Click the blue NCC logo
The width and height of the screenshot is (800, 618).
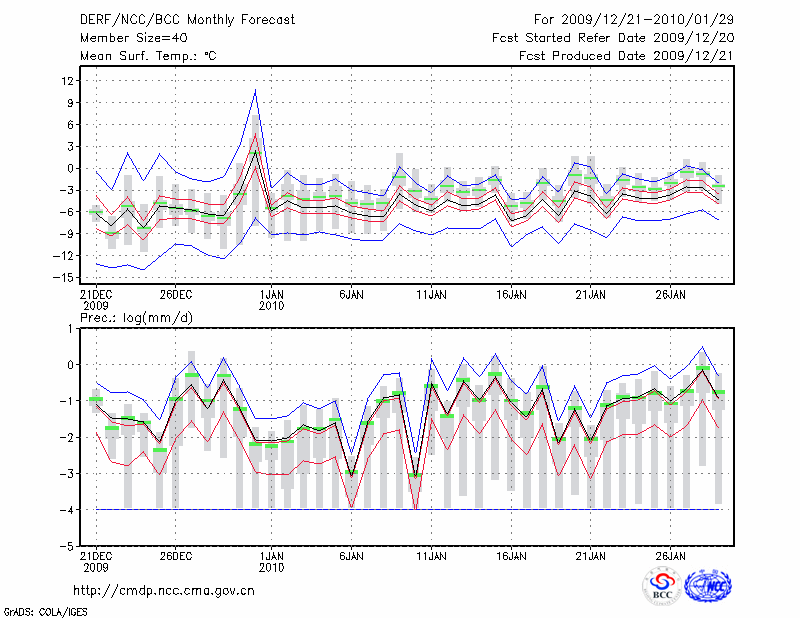(x=707, y=586)
